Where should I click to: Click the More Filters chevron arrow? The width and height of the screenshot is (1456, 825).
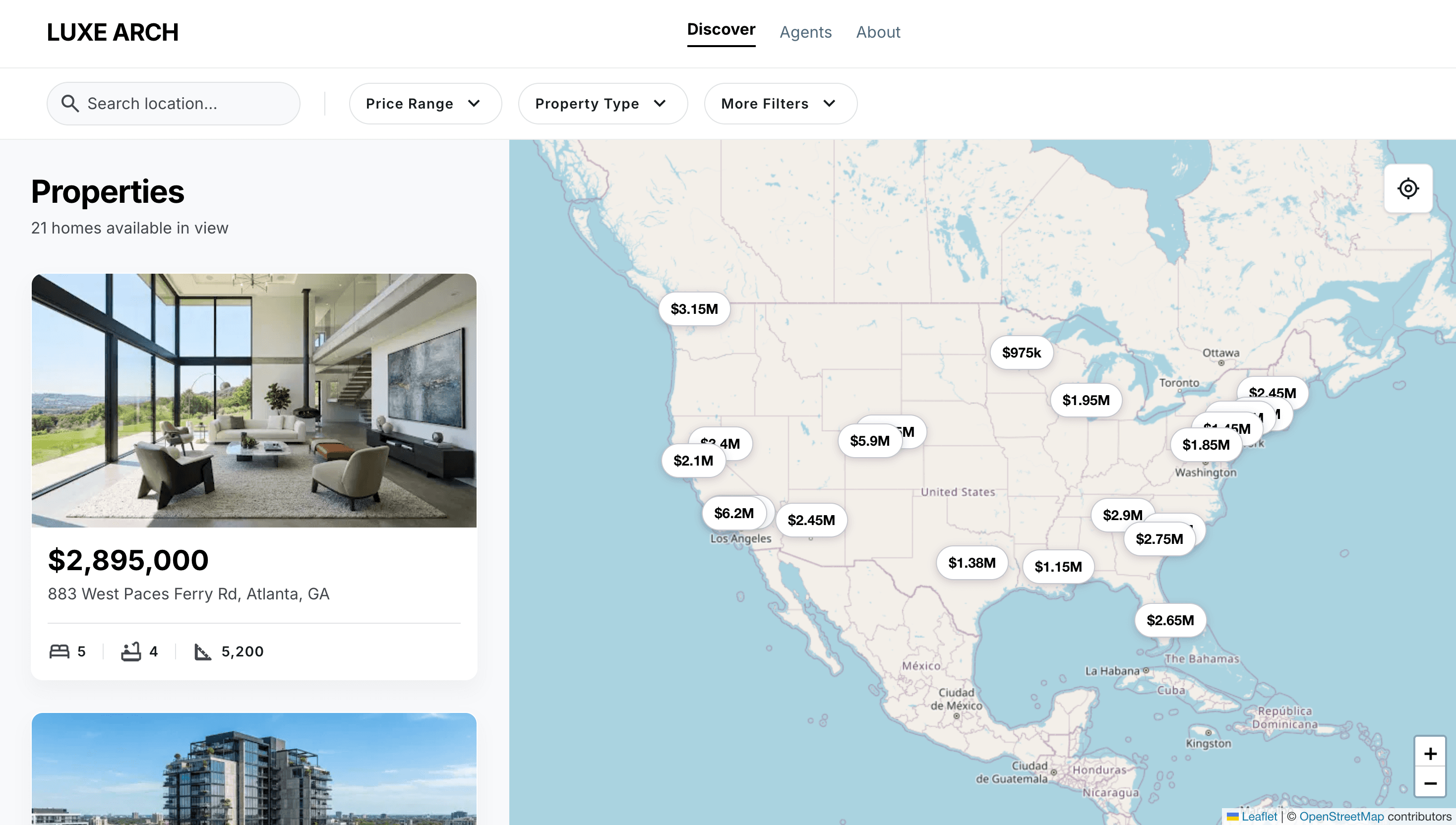tap(829, 104)
